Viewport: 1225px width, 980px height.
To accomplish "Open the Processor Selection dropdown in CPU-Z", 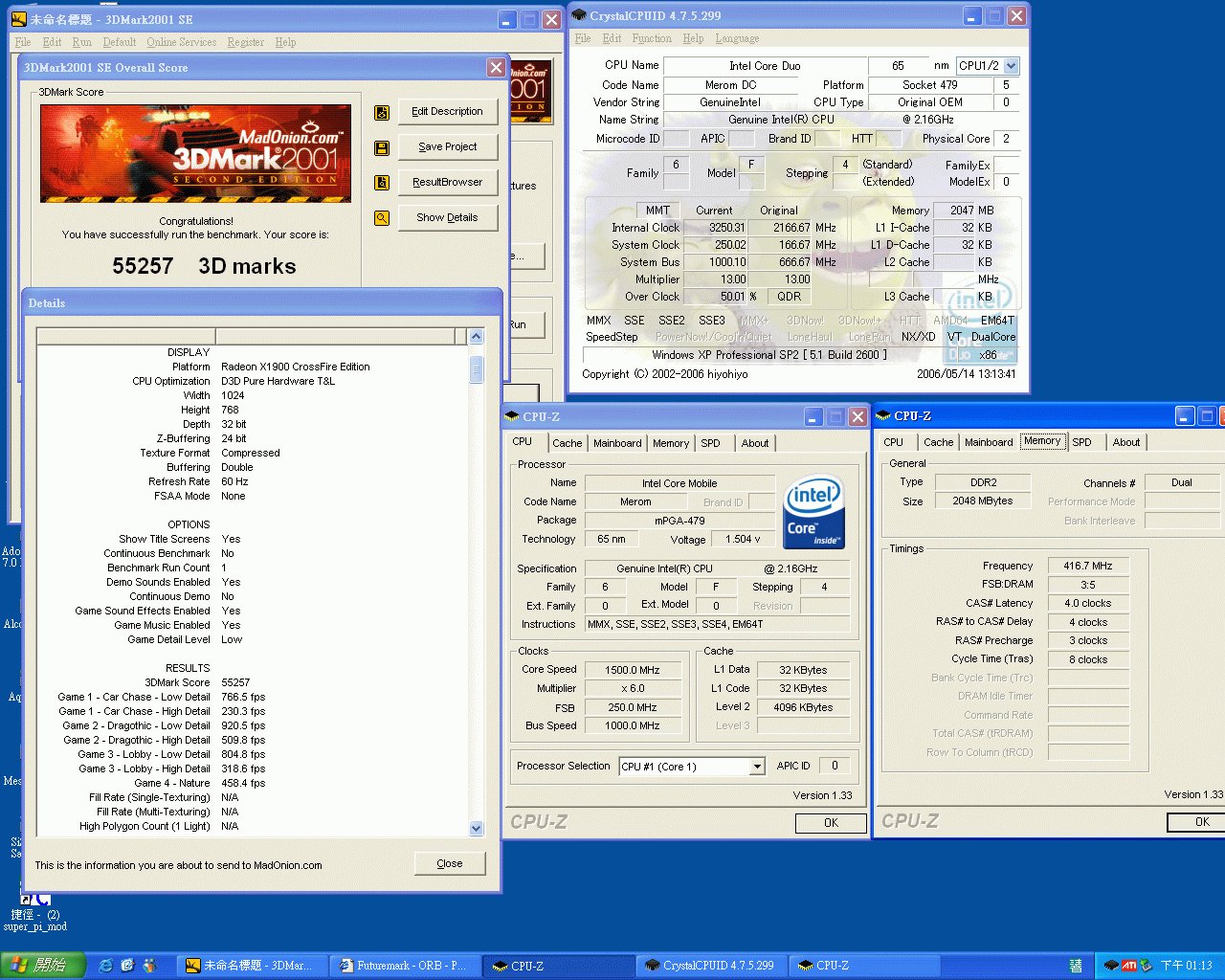I will [x=757, y=767].
